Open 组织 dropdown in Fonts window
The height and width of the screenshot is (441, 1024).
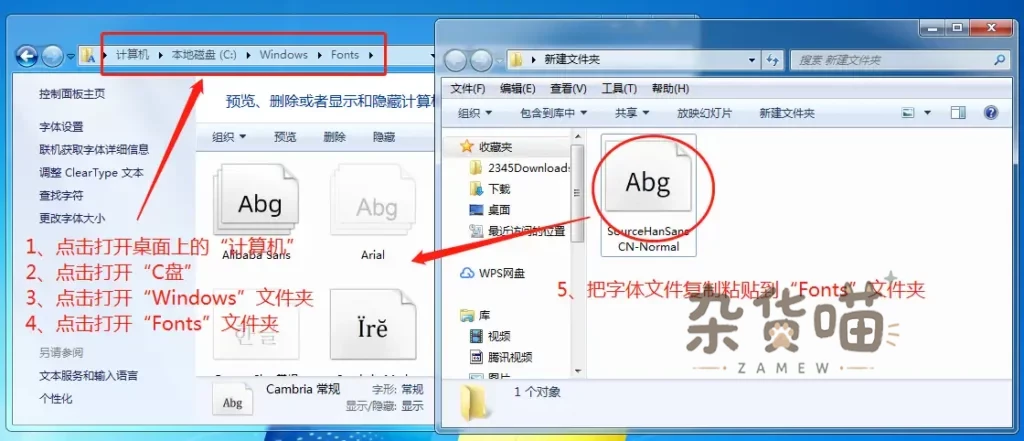[x=229, y=137]
